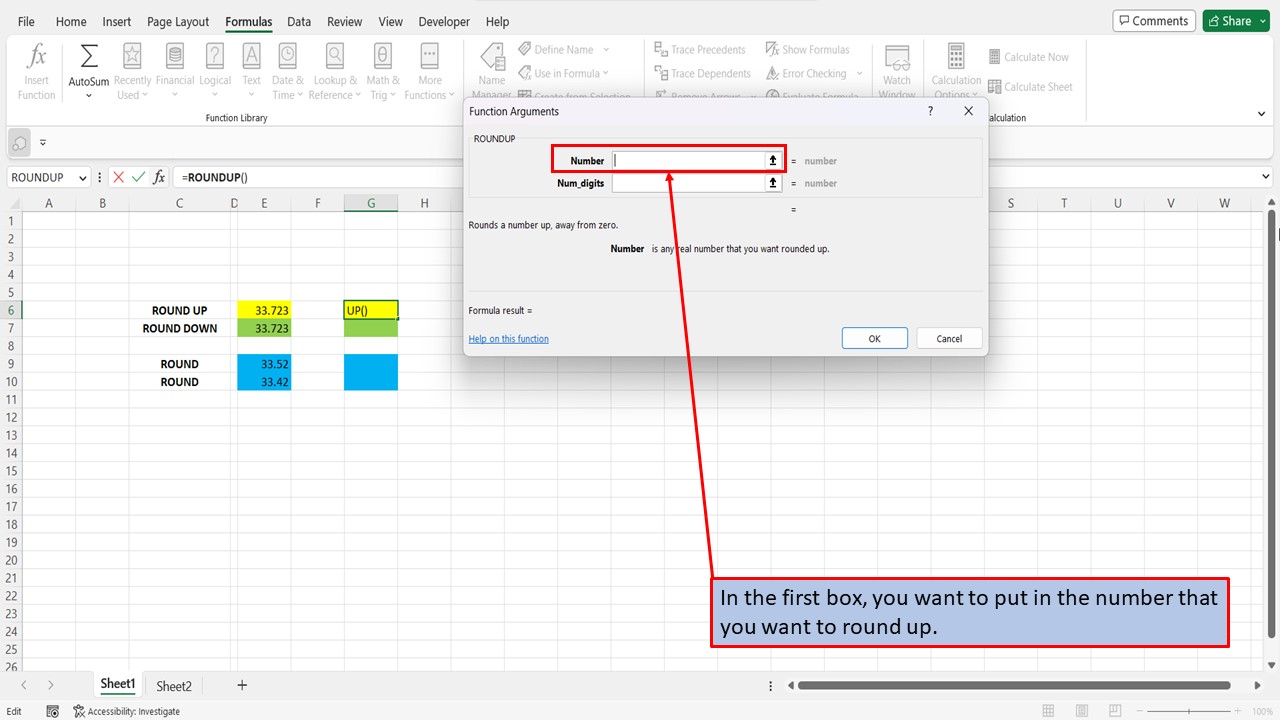Screen dimensions: 1280x720
Task: Click the Insert Function icon
Action: 36,68
